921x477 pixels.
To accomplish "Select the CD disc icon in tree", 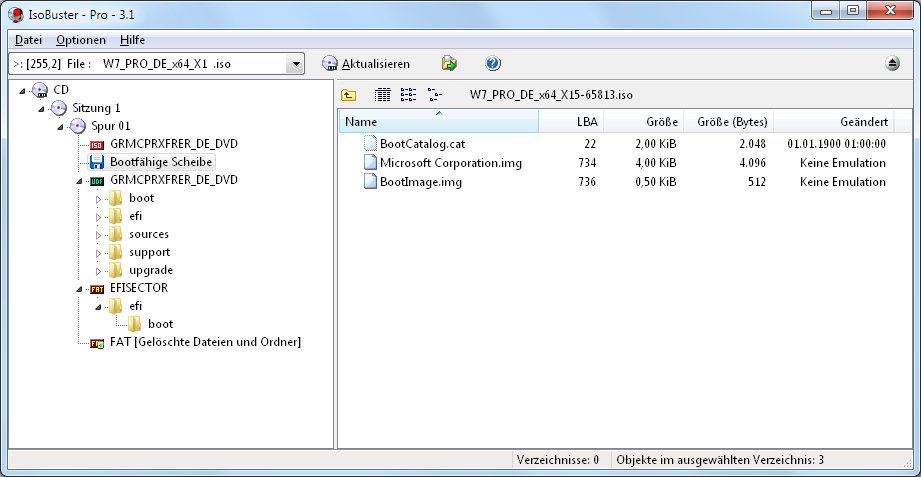I will (40, 90).
